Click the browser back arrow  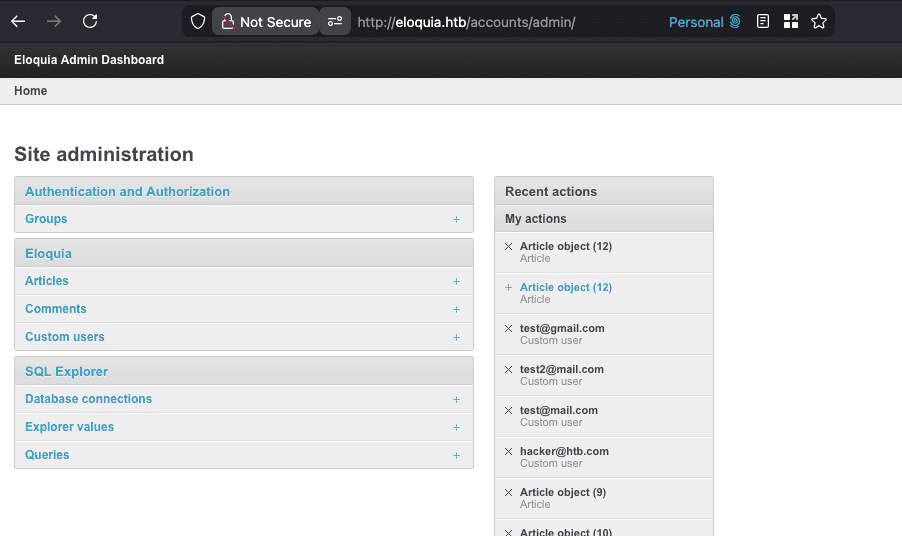(18, 22)
